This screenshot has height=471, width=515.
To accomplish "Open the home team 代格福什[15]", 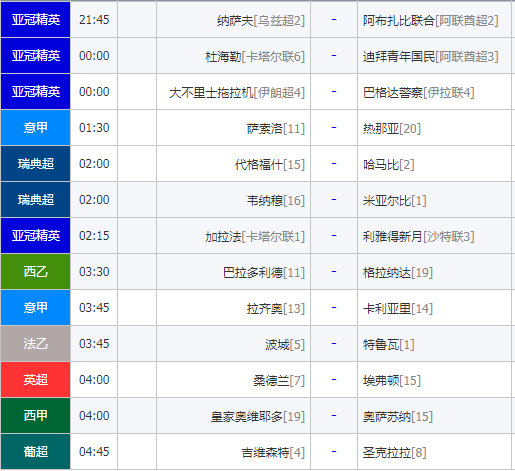I will tap(270, 165).
